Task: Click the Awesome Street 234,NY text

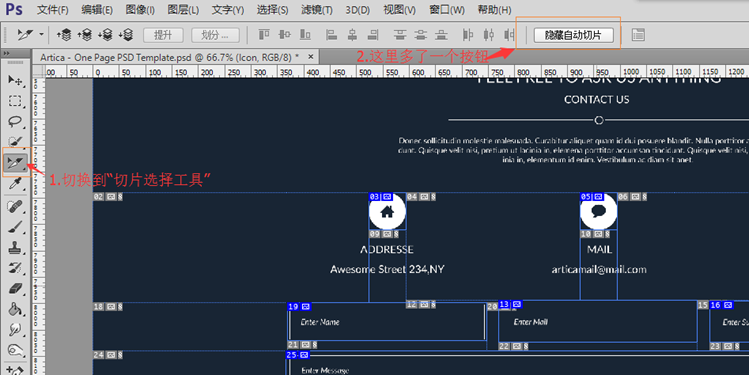Action: click(387, 269)
